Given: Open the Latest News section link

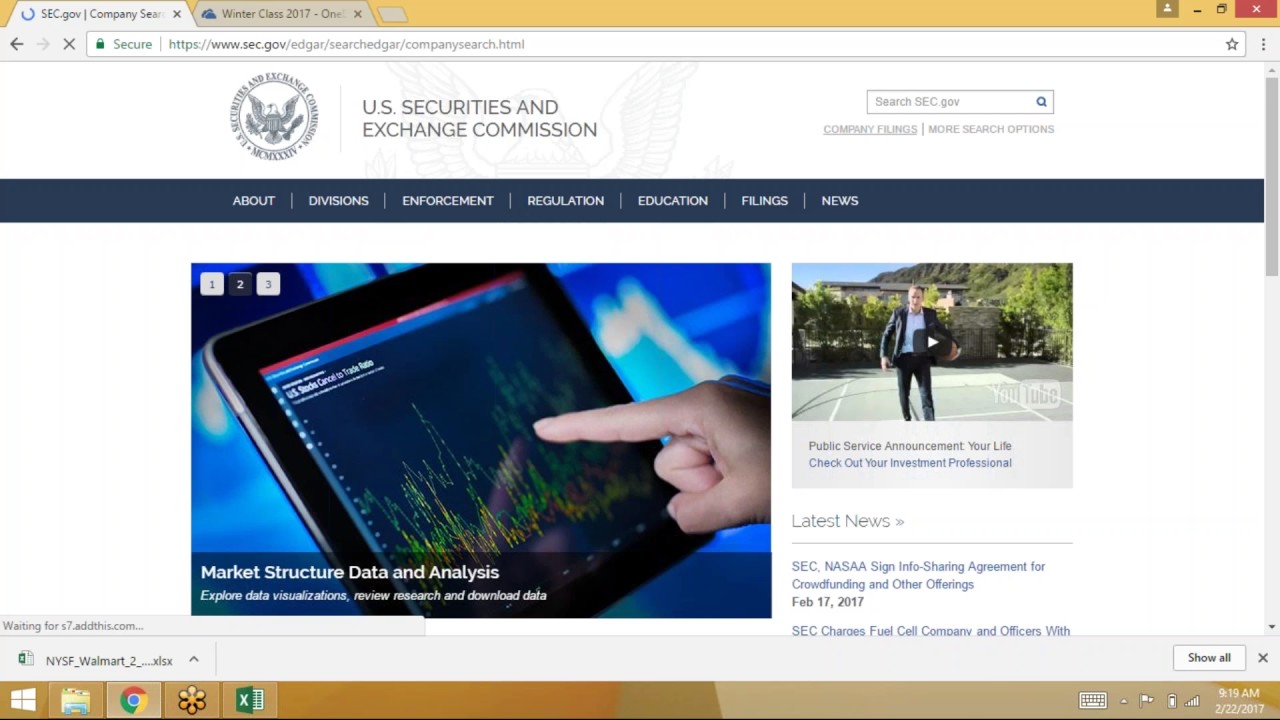Looking at the screenshot, I should [x=848, y=521].
